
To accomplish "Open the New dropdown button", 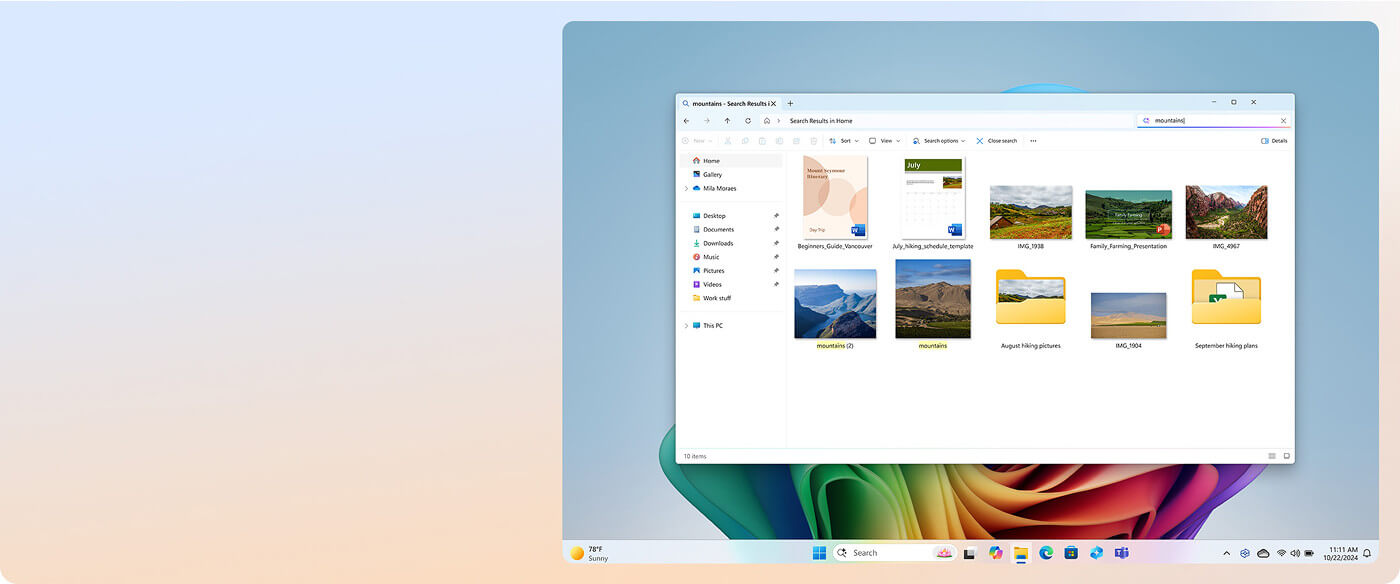I will [x=697, y=141].
